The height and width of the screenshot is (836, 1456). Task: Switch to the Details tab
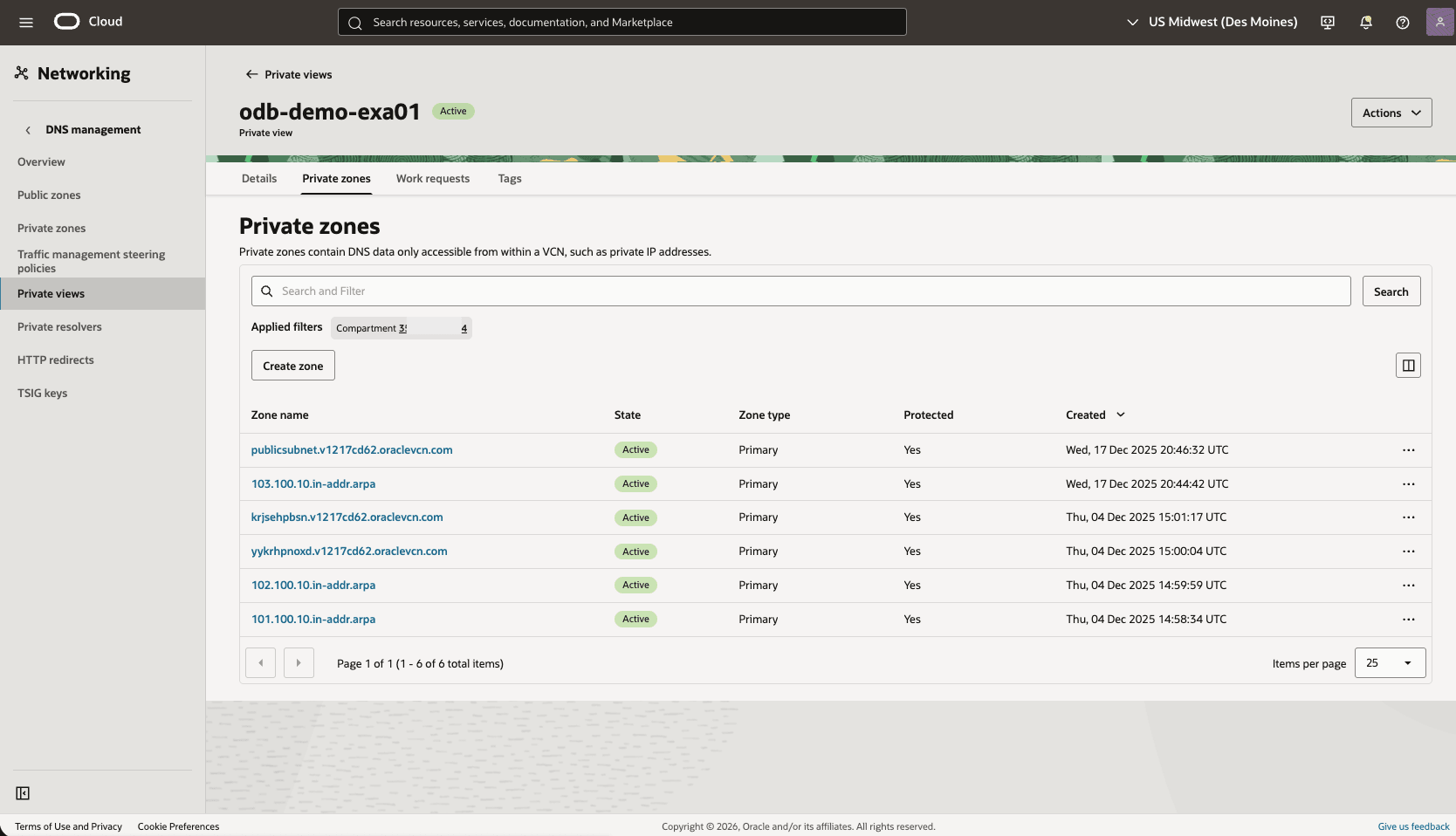point(258,178)
